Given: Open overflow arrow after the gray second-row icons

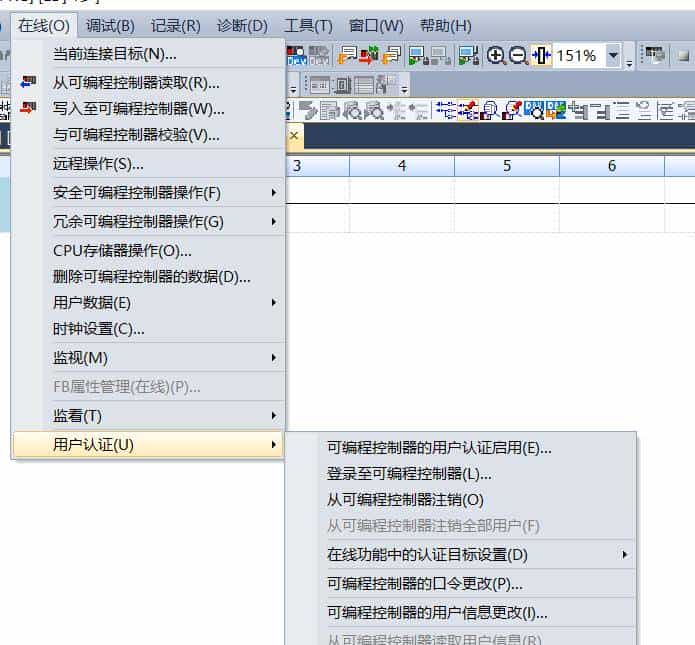Looking at the screenshot, I should pyautogui.click(x=404, y=89).
